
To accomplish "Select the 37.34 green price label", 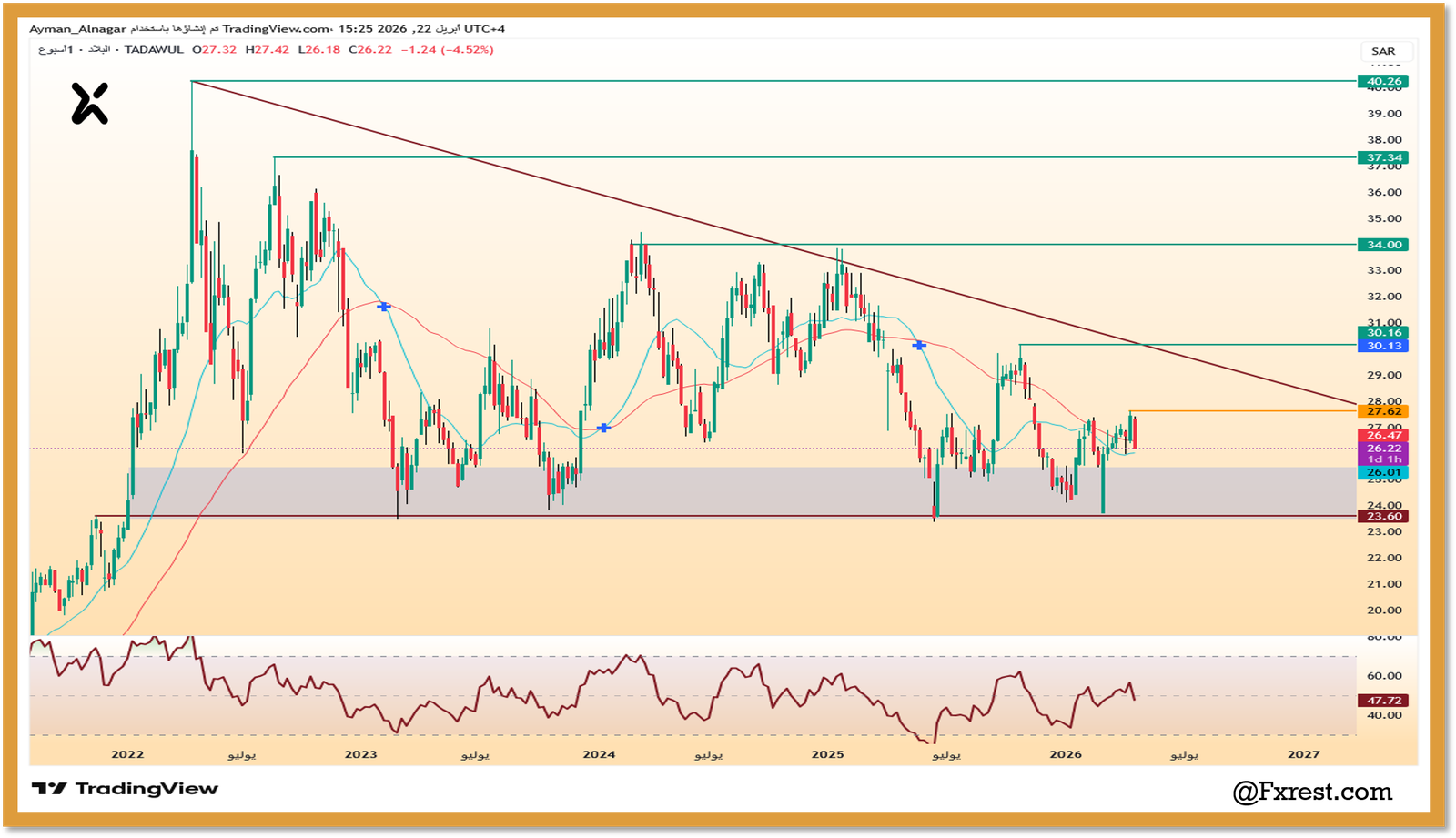I will click(1383, 158).
